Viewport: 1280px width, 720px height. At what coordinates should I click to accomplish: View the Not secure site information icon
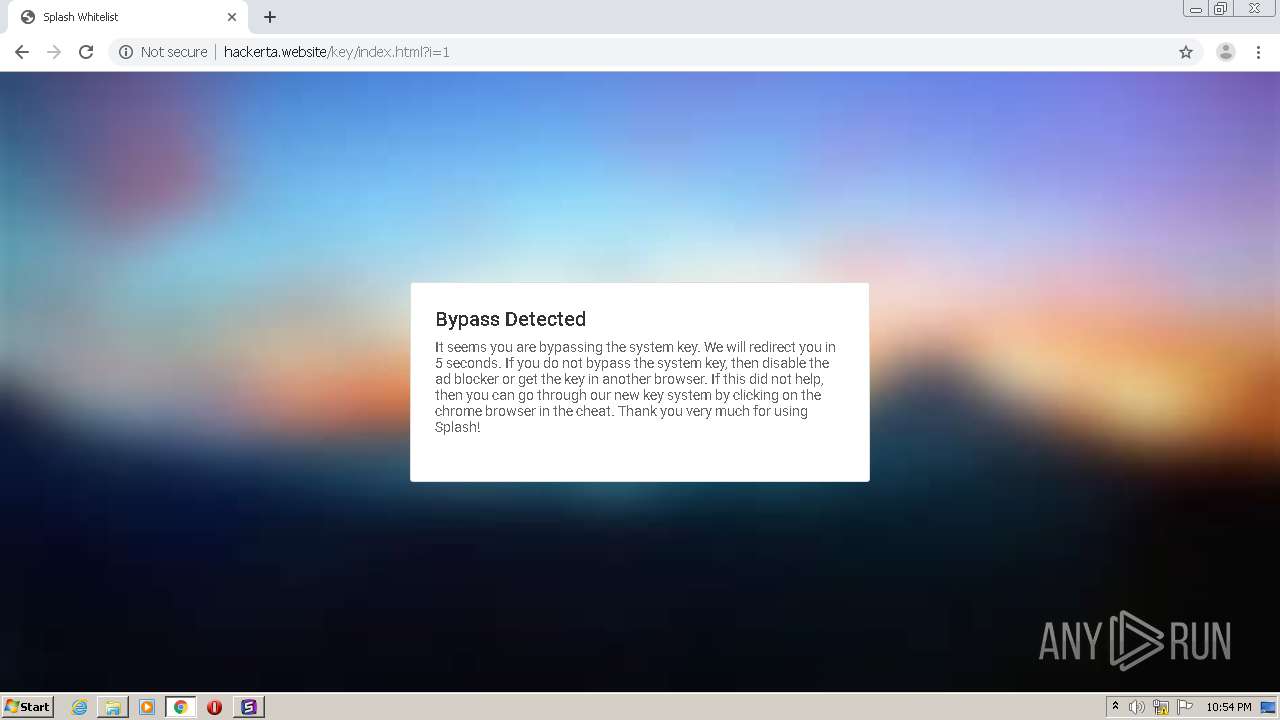pos(126,52)
